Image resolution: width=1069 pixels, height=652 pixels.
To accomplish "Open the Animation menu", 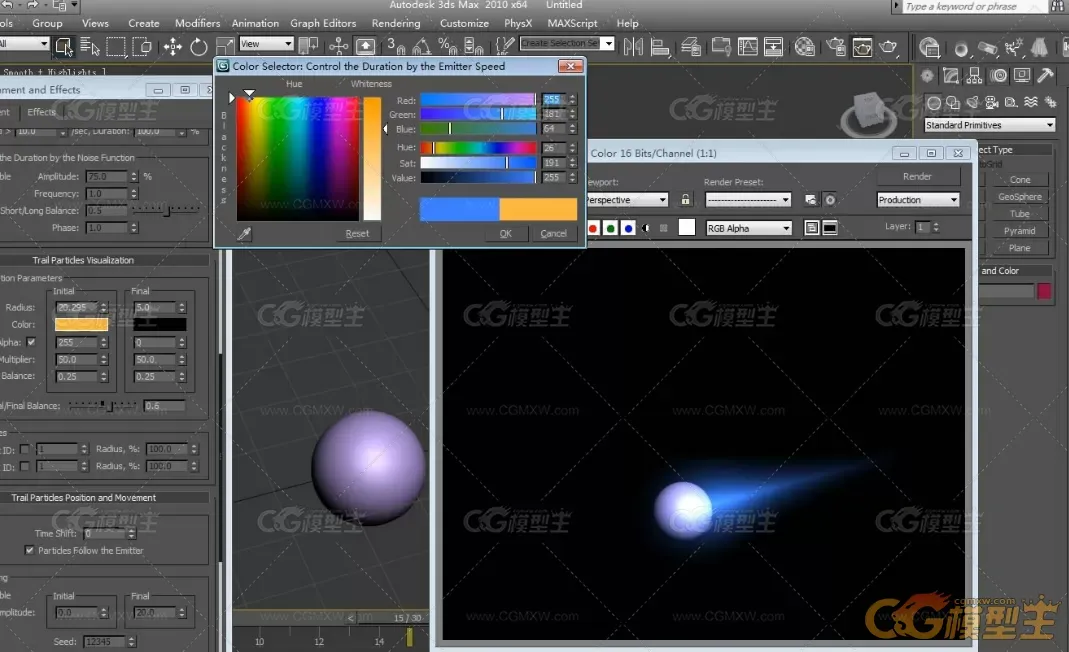I will click(x=255, y=23).
